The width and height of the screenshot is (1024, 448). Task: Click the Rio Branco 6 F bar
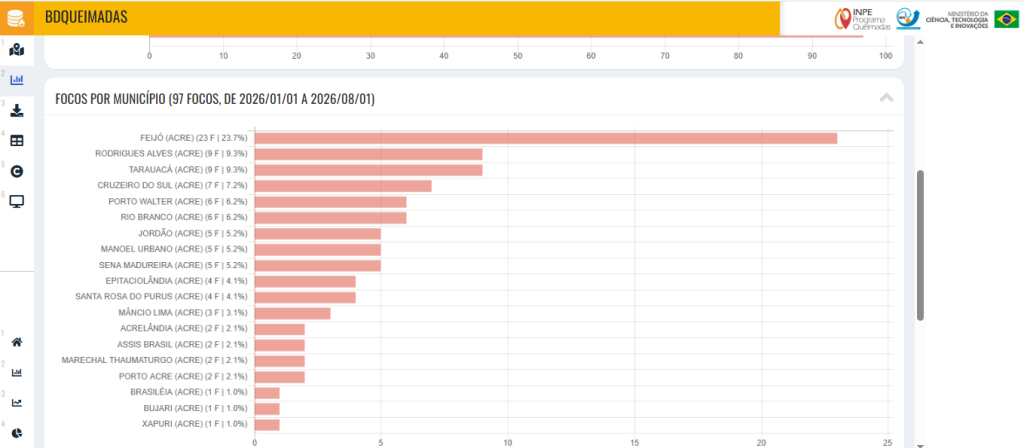[330, 217]
